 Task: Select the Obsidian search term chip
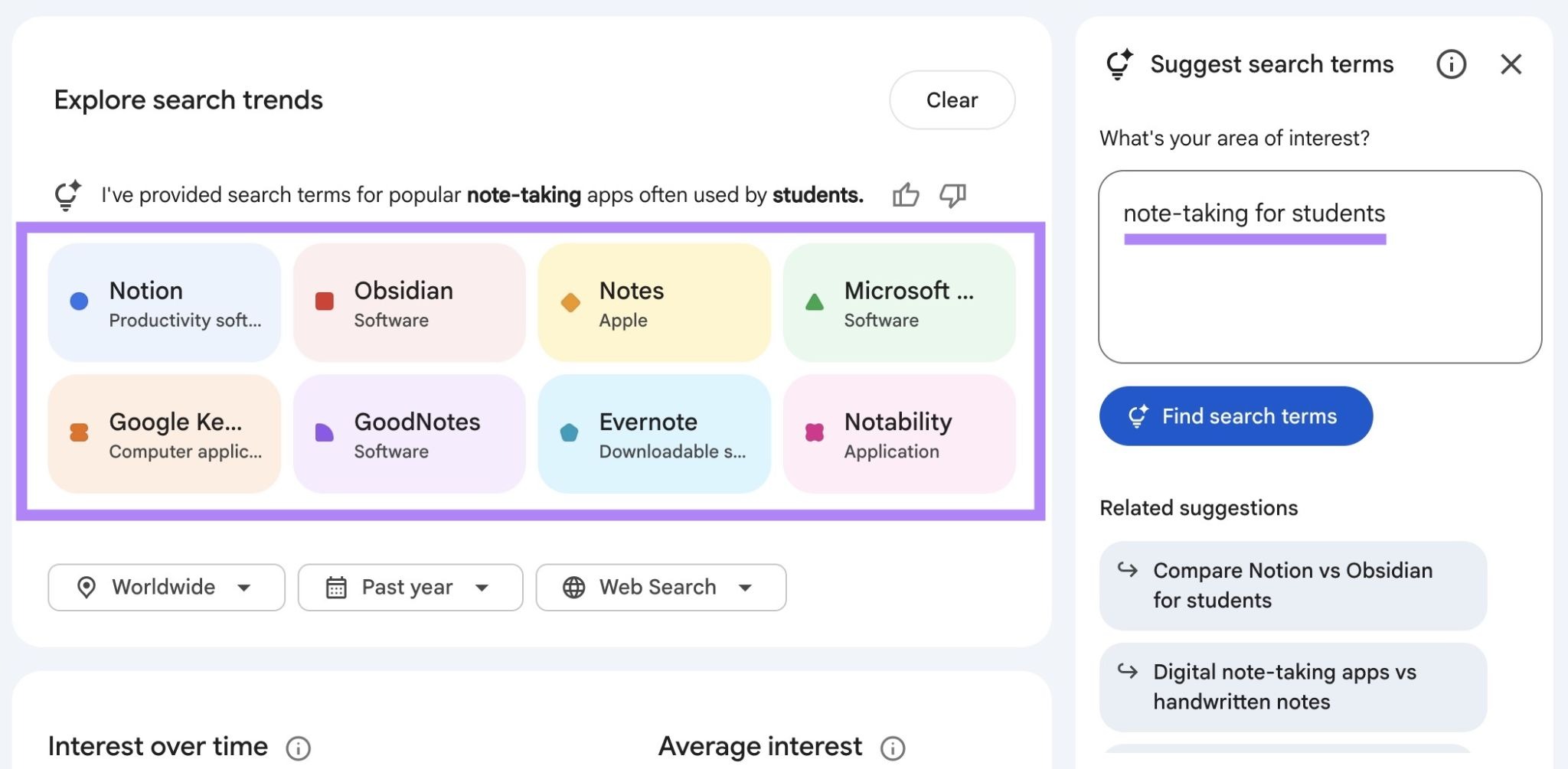point(410,303)
